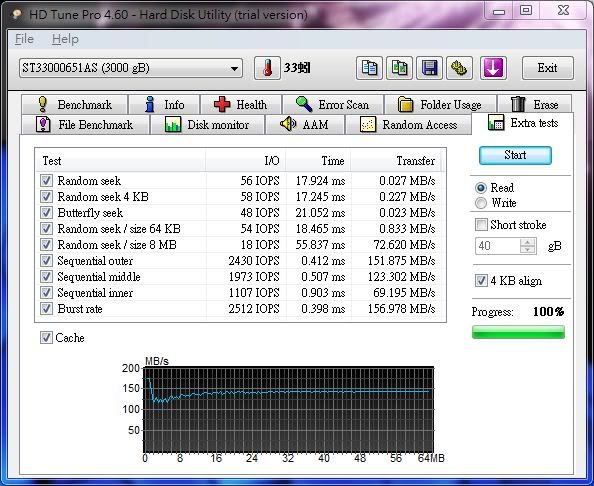Click the Transfer column header
The image size is (594, 486).
[396, 161]
